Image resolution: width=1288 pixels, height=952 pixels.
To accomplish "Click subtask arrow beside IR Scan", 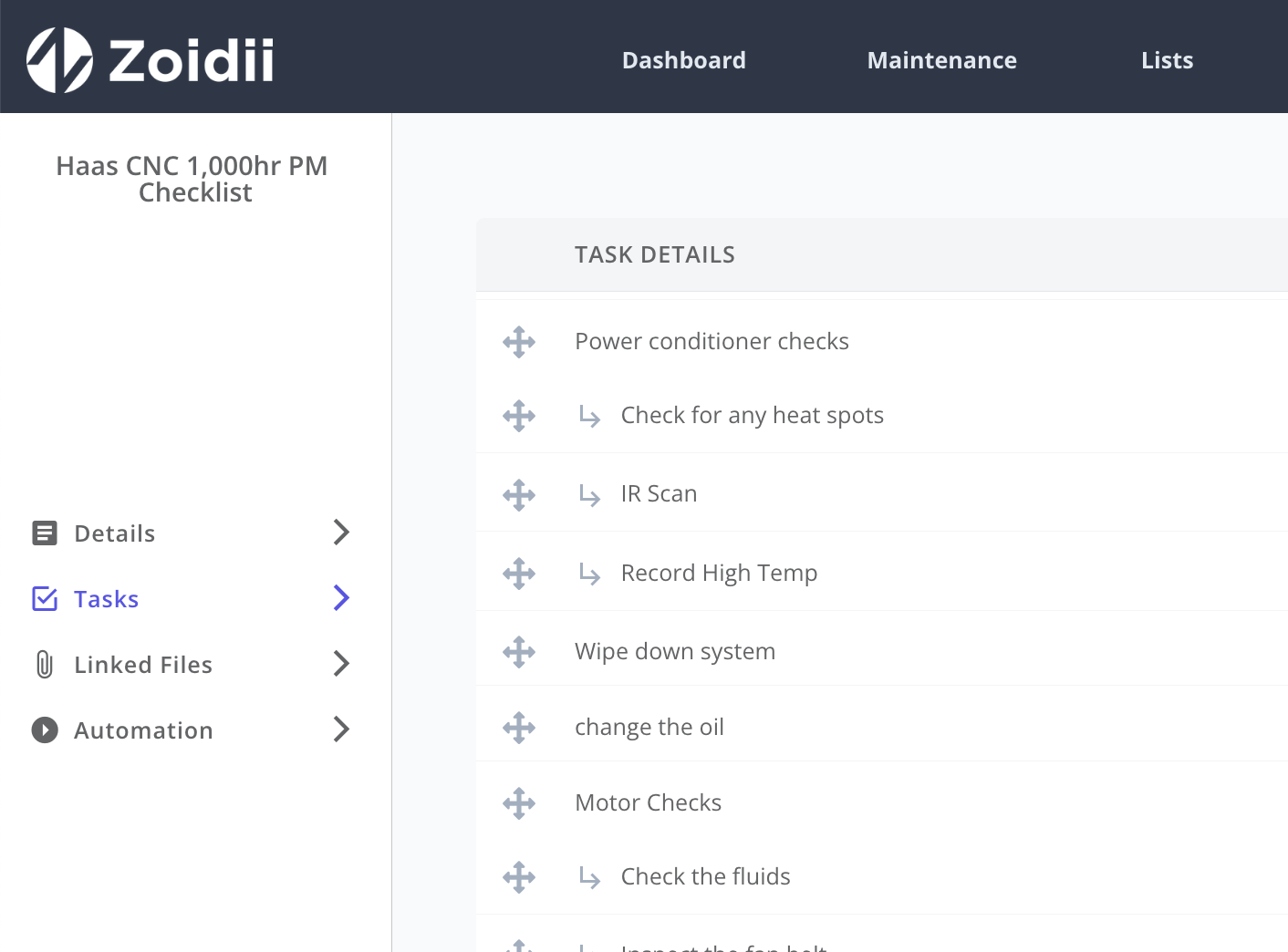I will click(590, 495).
